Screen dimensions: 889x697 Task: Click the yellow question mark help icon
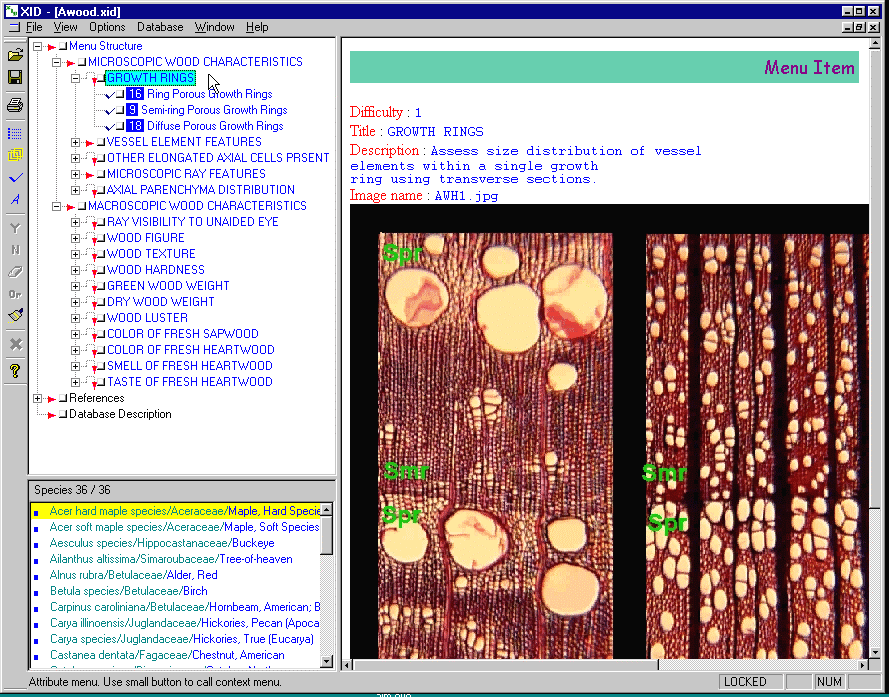coord(15,371)
